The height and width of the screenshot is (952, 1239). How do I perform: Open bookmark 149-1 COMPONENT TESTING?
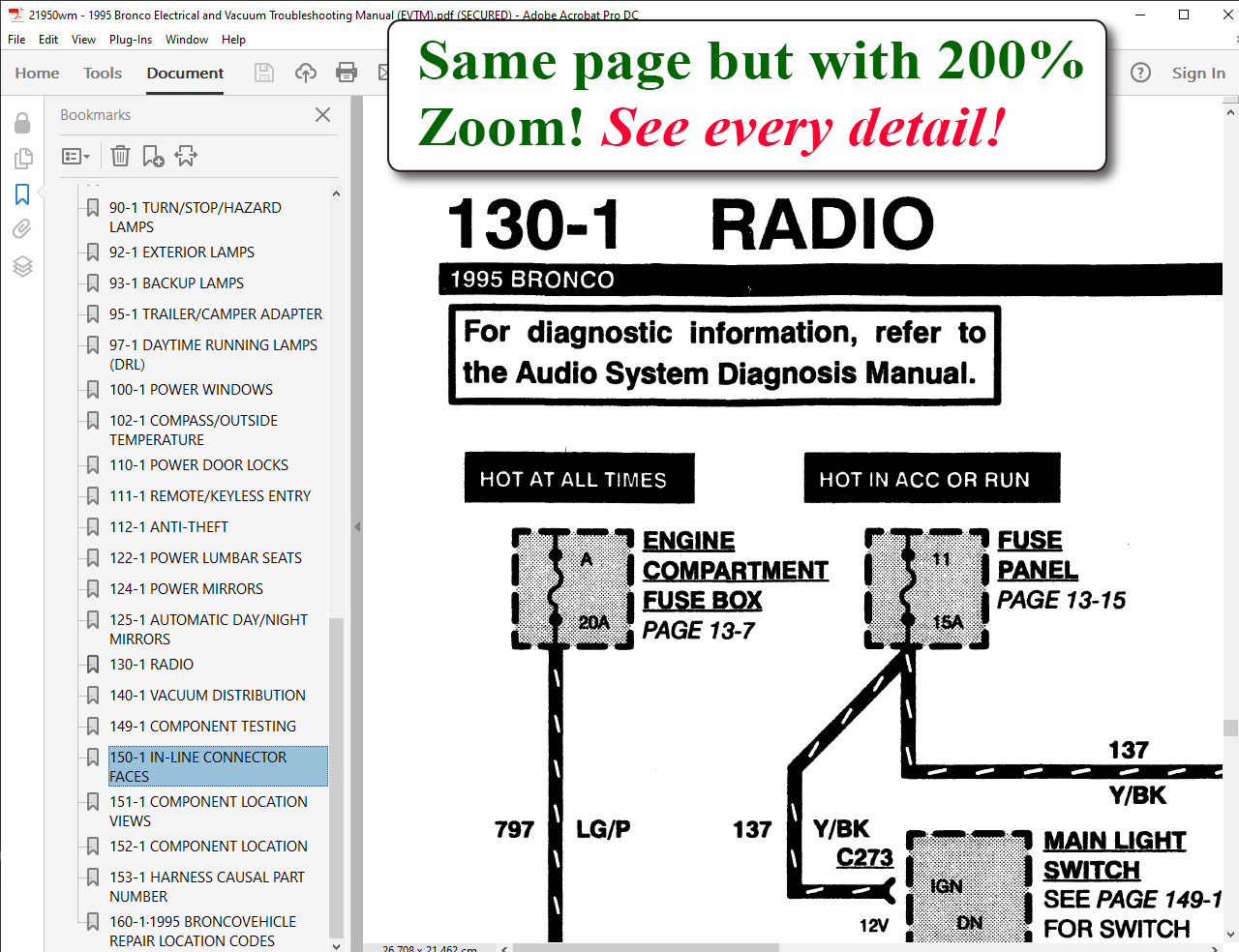coord(202,726)
